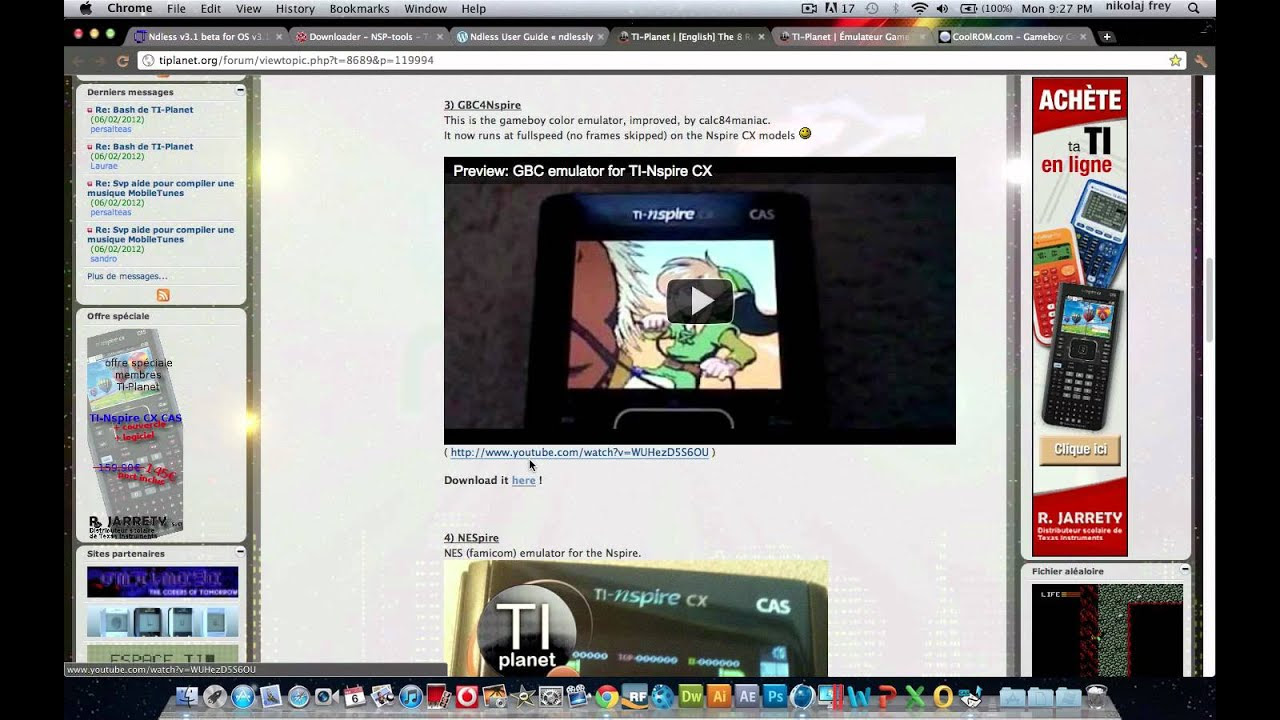The width and height of the screenshot is (1280, 720).
Task: Launch Dreamweaver from the dock
Action: coord(691,697)
